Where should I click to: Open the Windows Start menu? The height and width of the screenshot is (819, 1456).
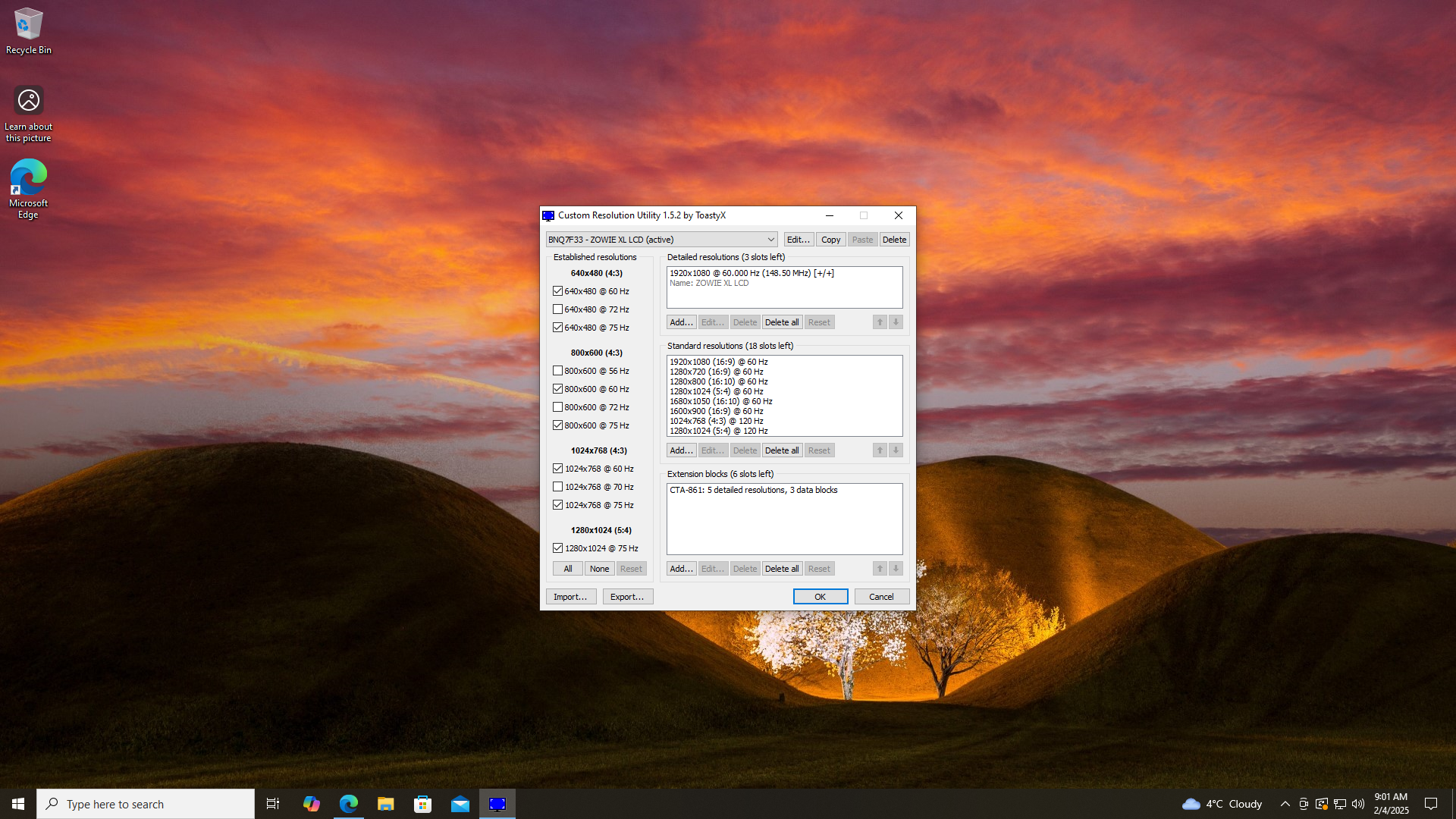(18, 804)
